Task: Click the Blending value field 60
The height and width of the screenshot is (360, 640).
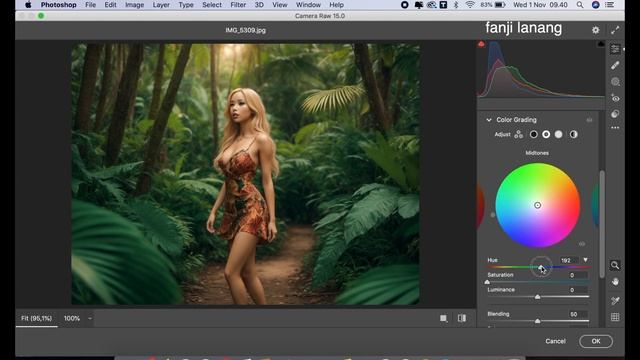Action: pos(578,314)
